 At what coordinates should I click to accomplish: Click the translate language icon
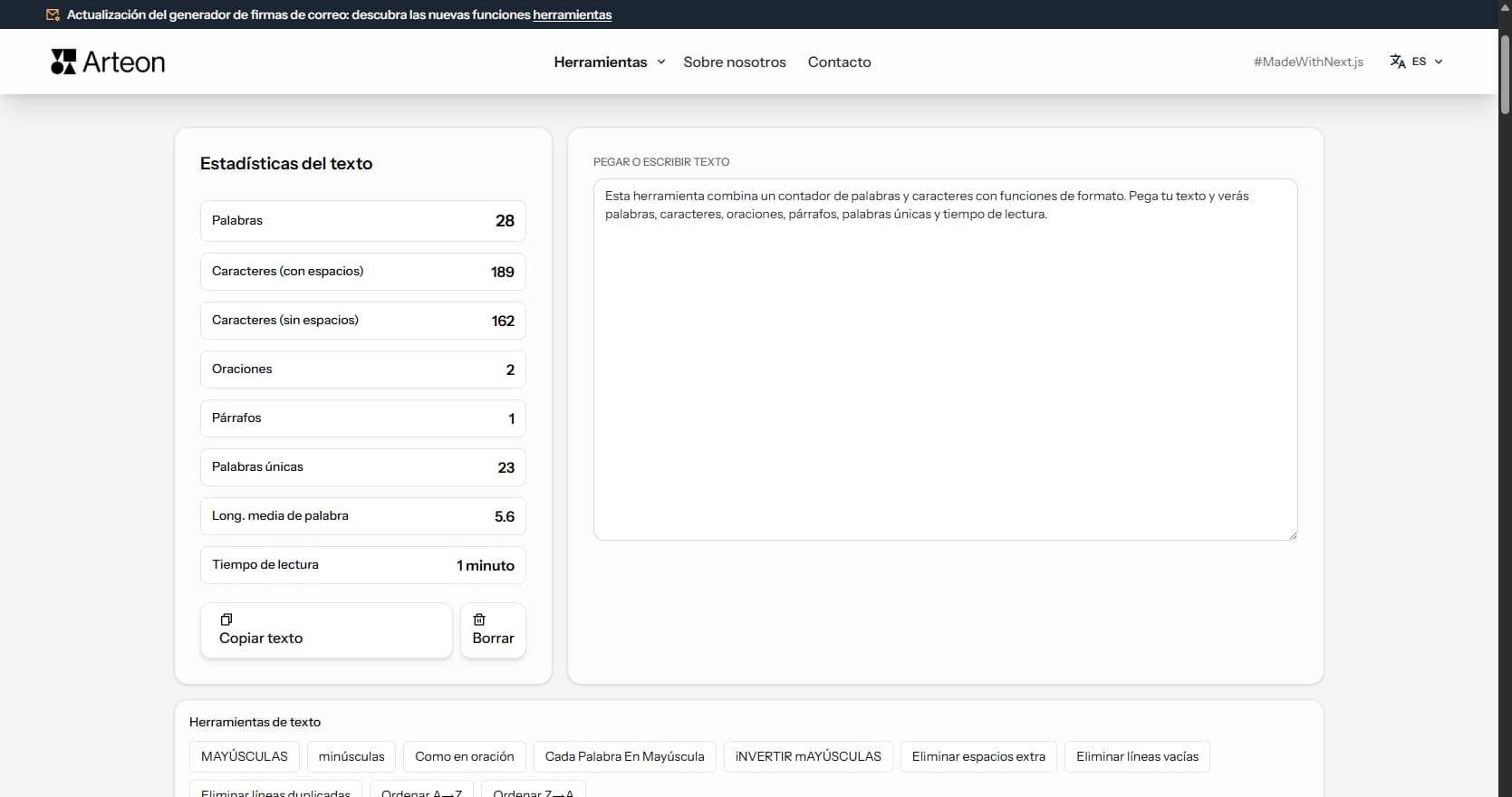pyautogui.click(x=1398, y=62)
